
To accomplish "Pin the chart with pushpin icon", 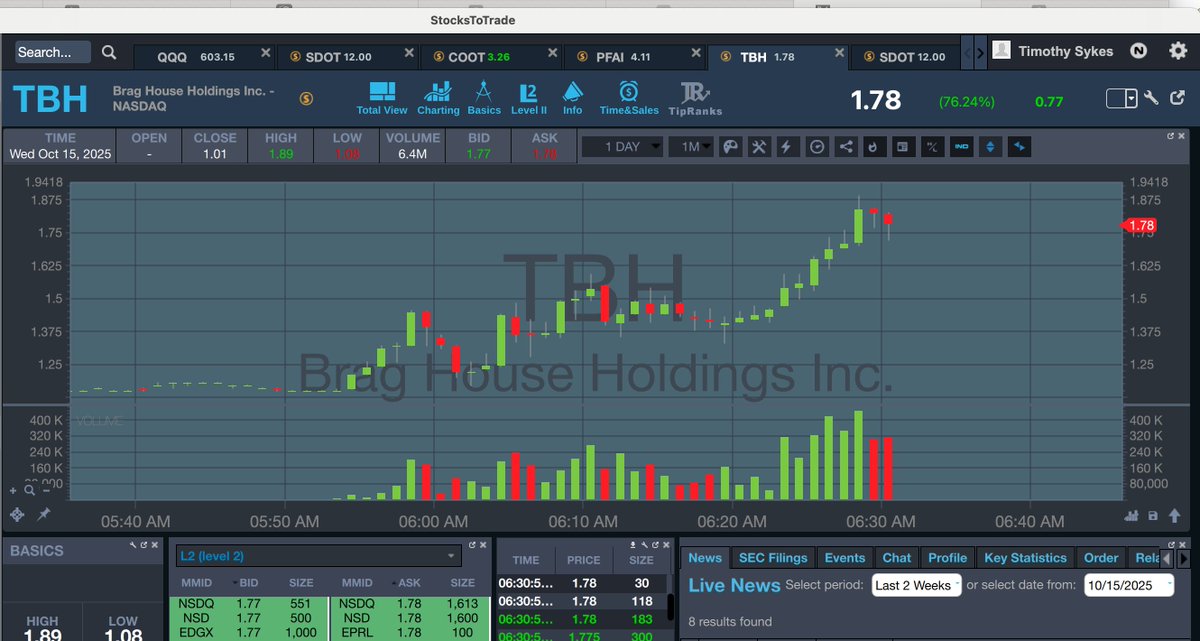I will coord(44,514).
